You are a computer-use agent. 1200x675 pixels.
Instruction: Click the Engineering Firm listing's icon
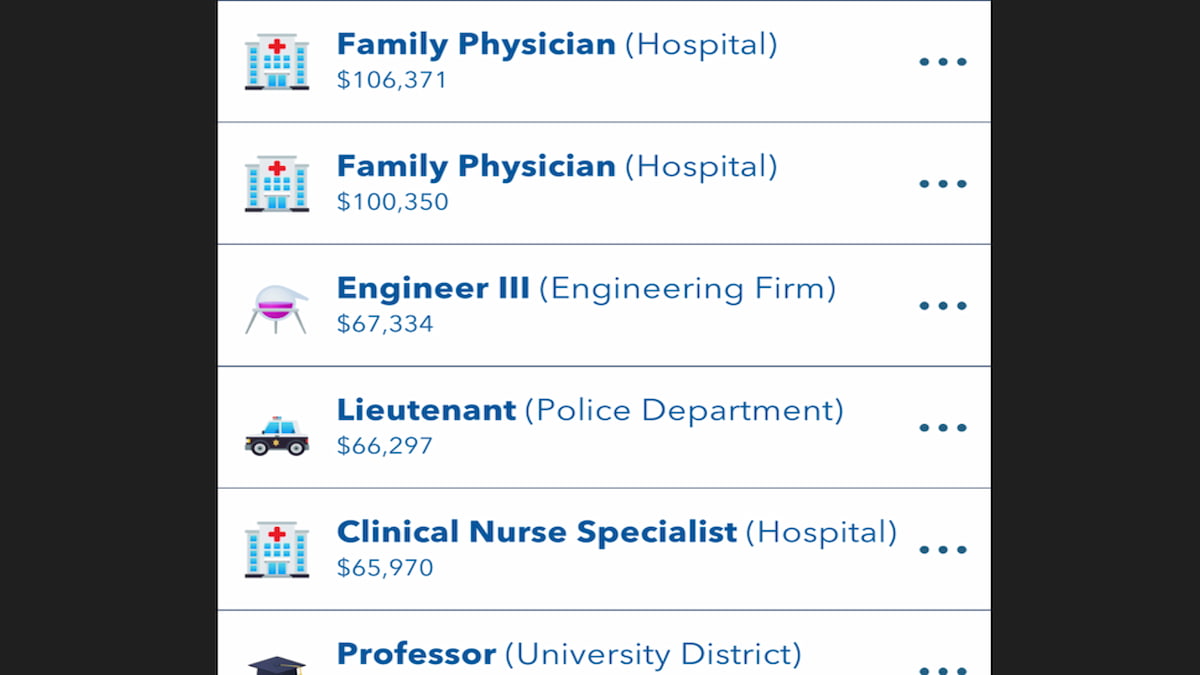pyautogui.click(x=277, y=305)
